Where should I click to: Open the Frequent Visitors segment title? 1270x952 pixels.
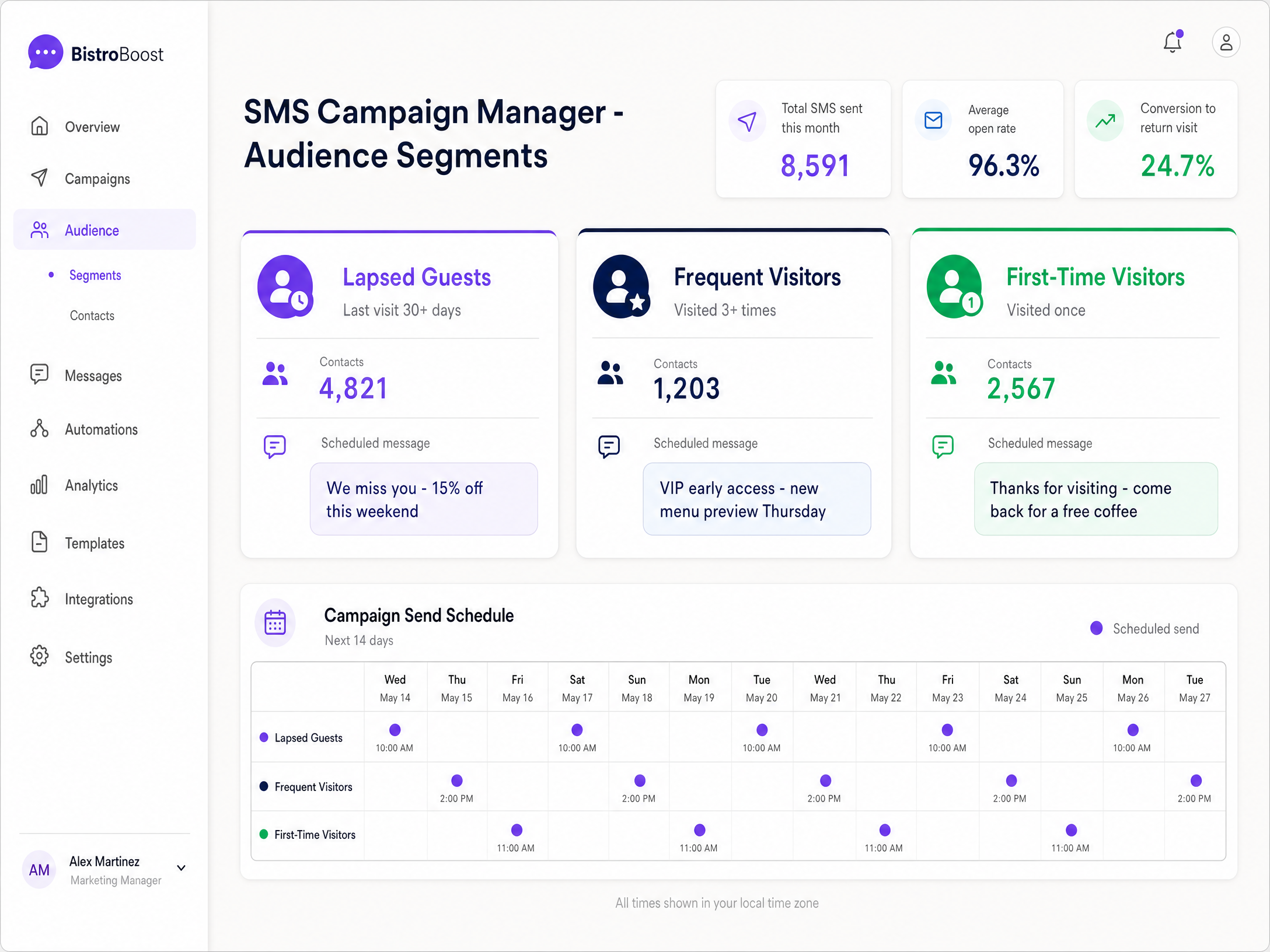click(757, 277)
